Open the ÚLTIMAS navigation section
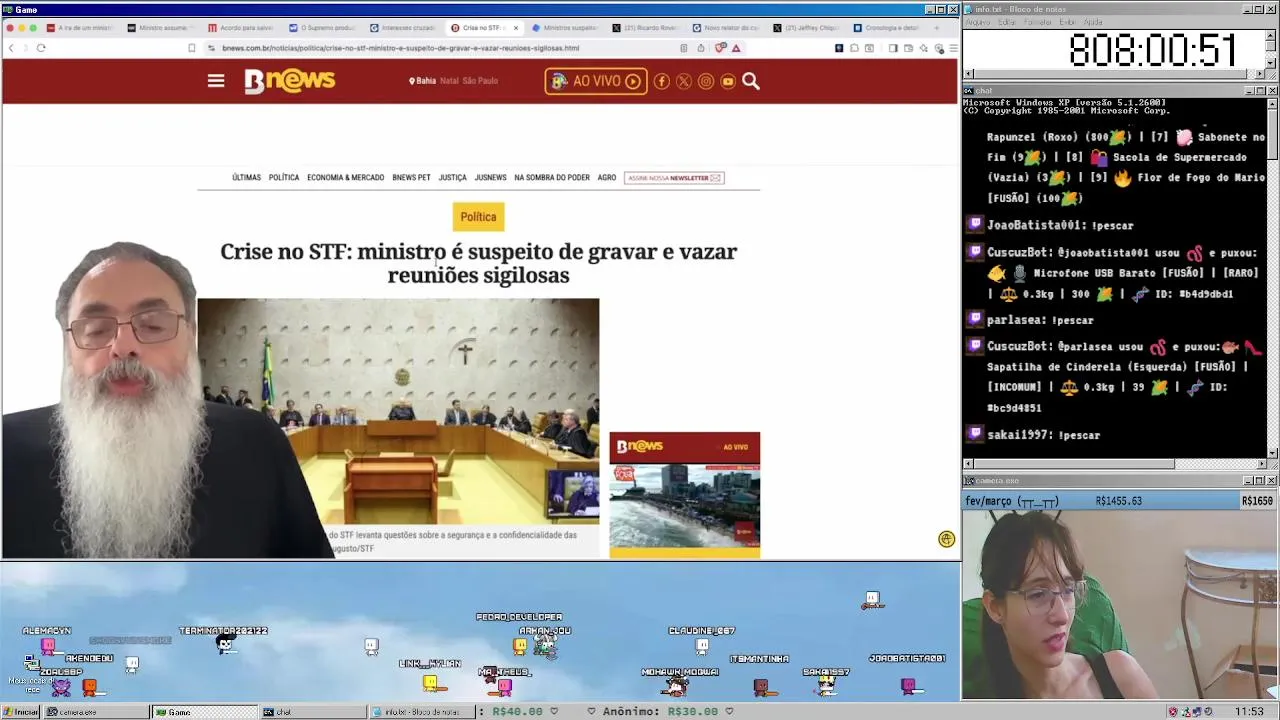1280x720 pixels. click(x=246, y=178)
